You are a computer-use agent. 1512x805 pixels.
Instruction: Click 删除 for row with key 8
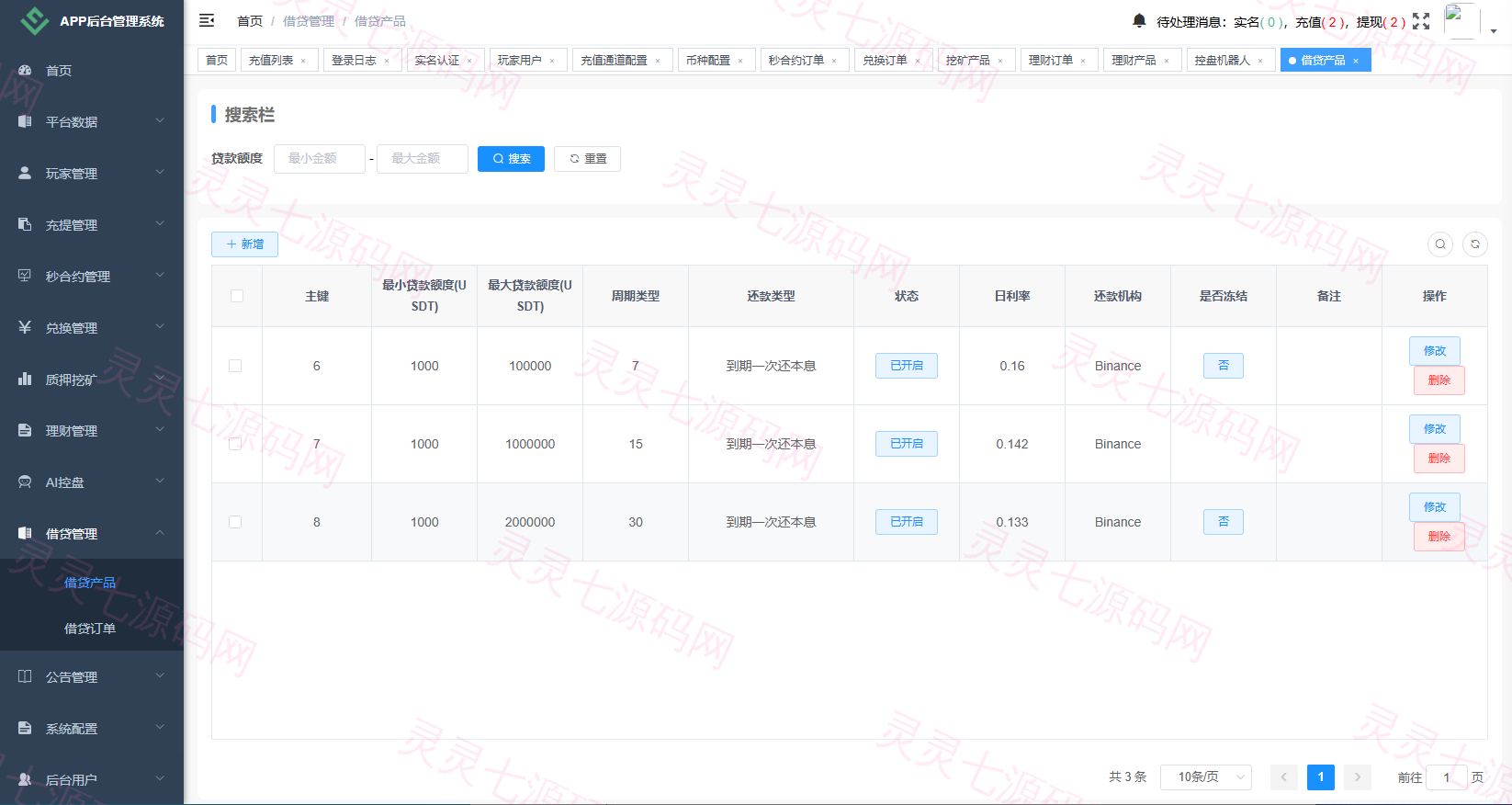(x=1439, y=536)
